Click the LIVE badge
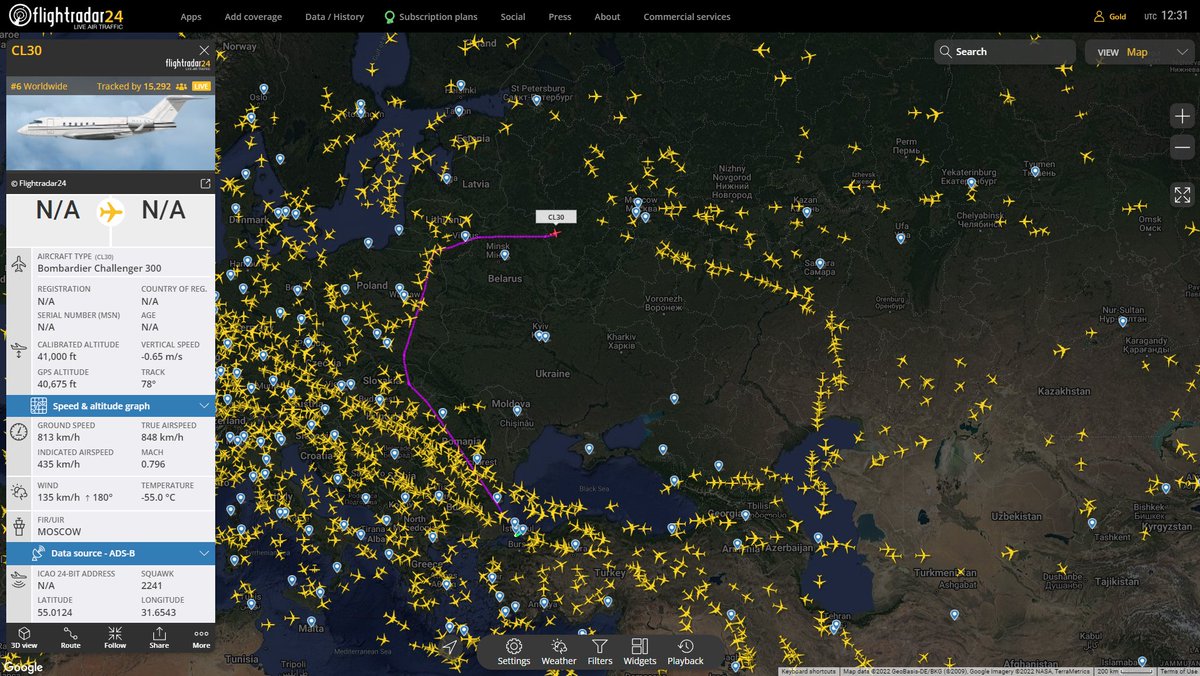 tap(201, 86)
